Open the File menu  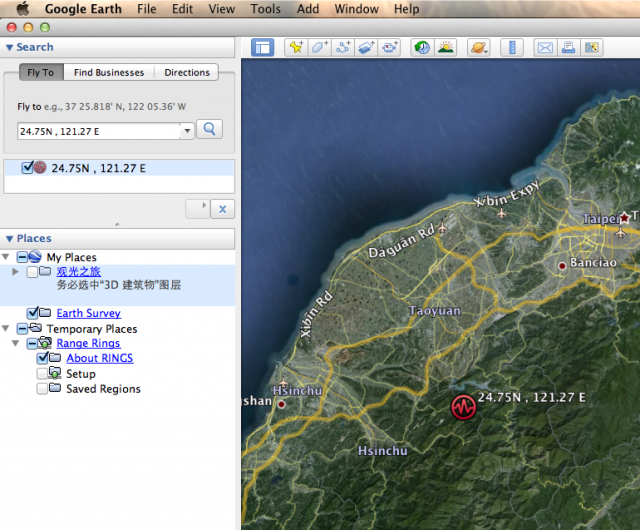click(x=147, y=9)
